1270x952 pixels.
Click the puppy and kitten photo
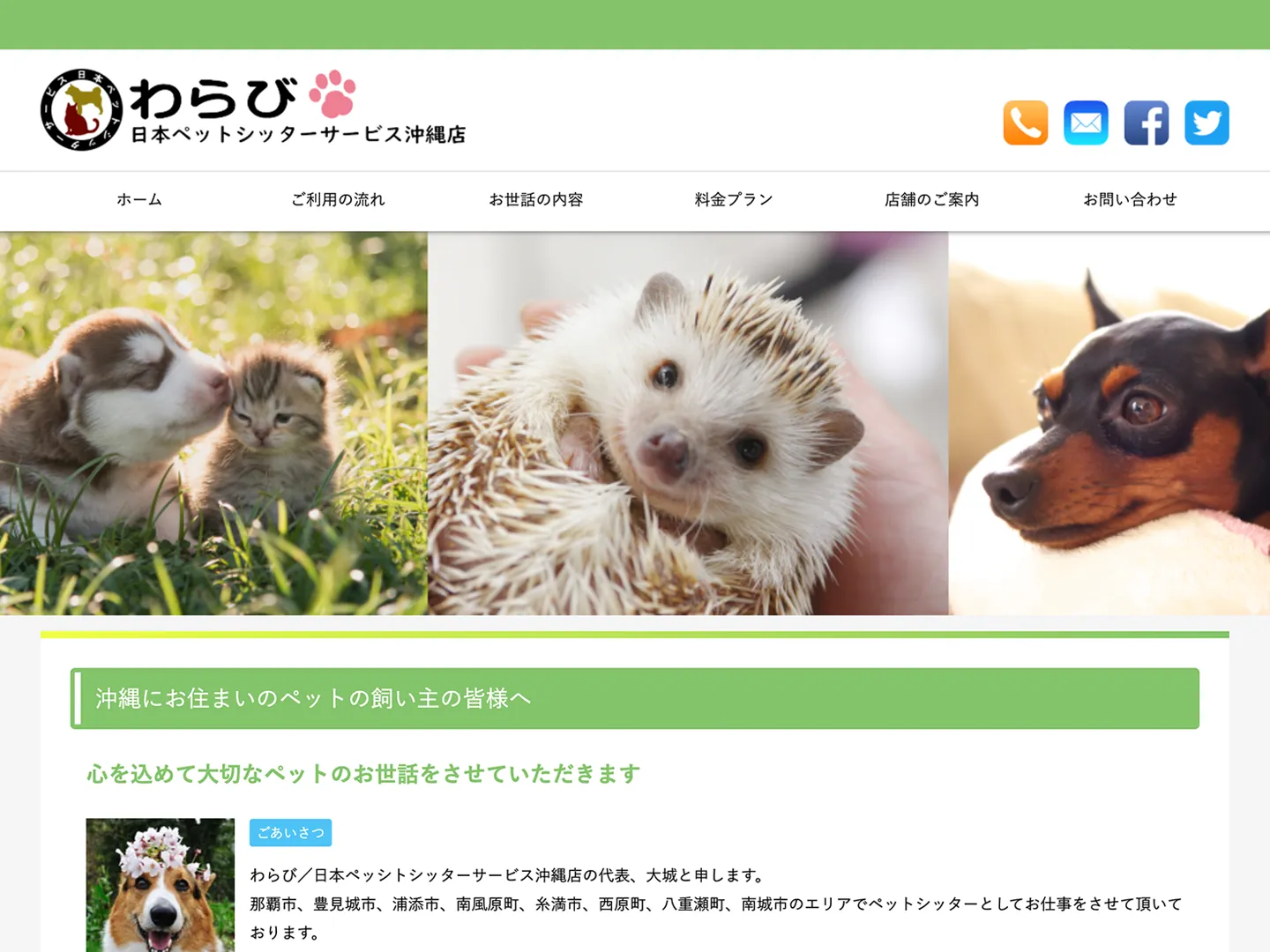click(x=213, y=423)
